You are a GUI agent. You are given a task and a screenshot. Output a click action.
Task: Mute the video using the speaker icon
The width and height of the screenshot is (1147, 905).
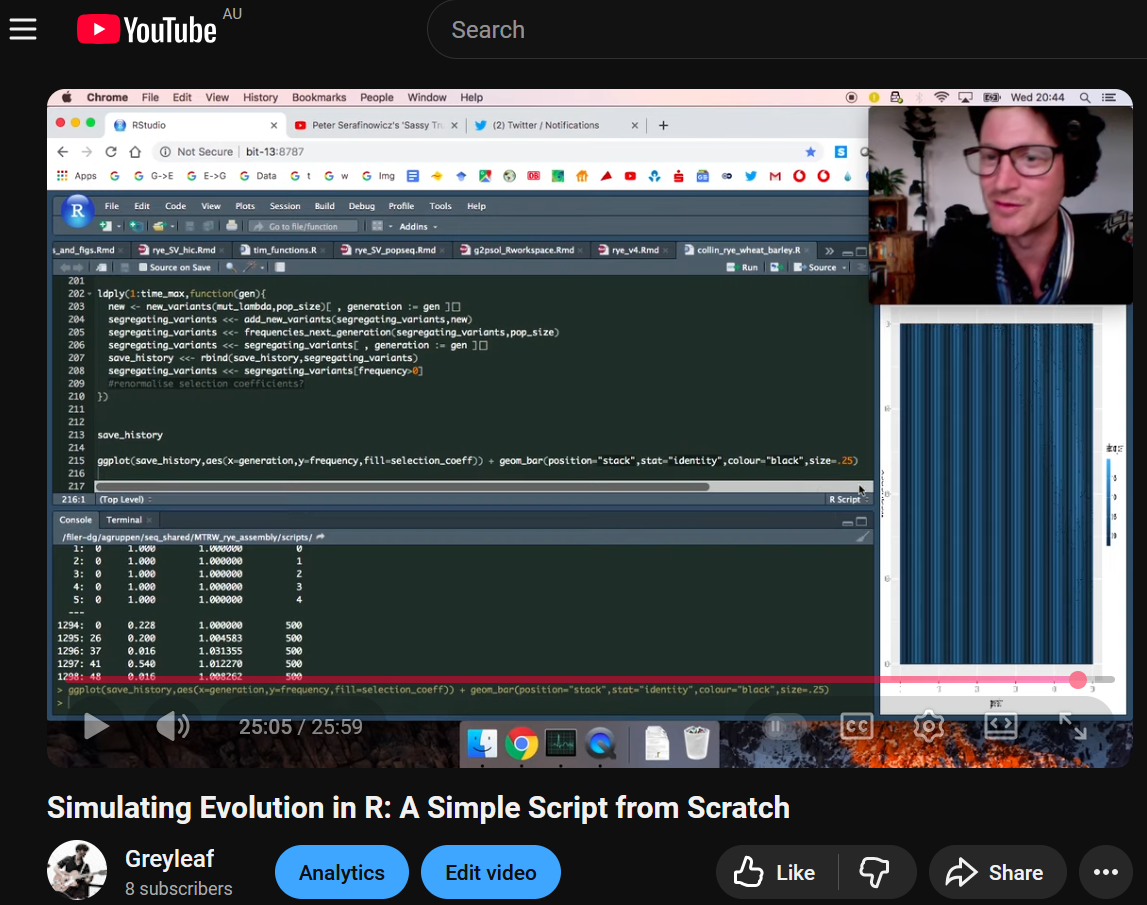pos(172,726)
